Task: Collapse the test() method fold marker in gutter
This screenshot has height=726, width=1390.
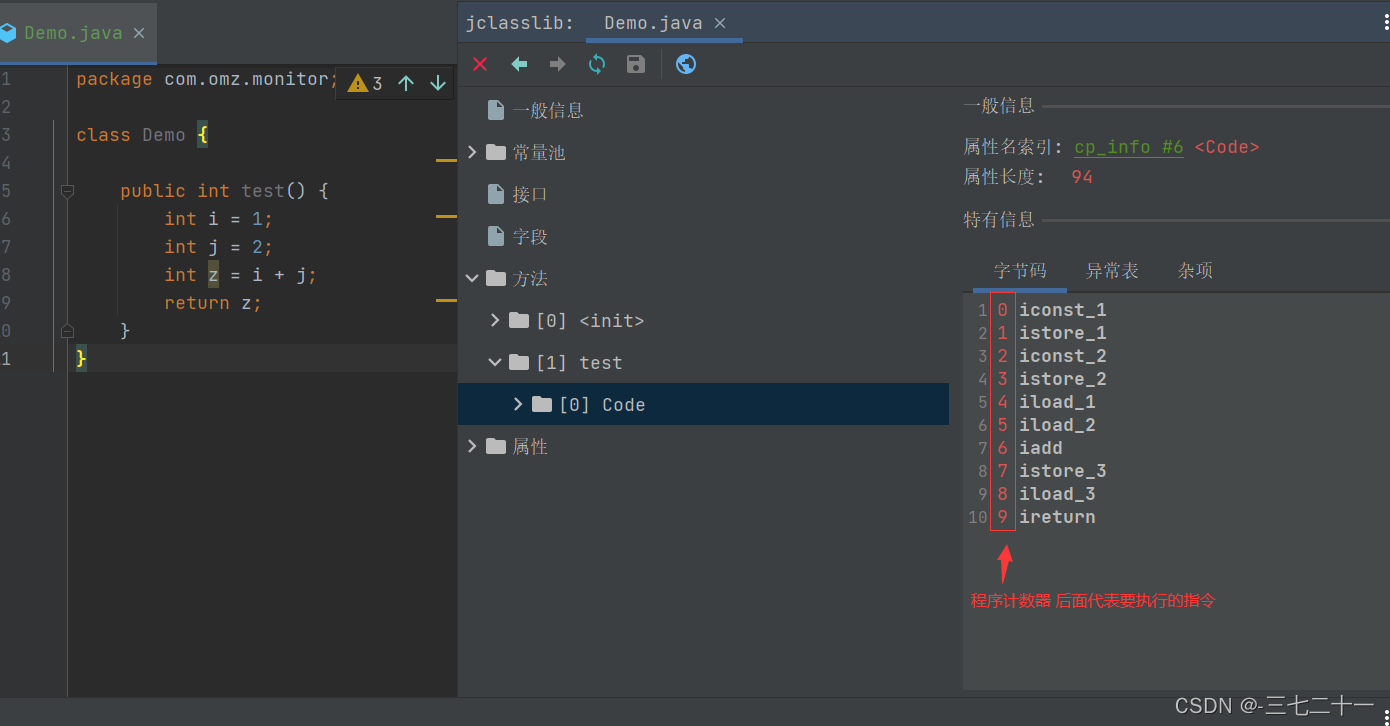Action: [x=67, y=190]
